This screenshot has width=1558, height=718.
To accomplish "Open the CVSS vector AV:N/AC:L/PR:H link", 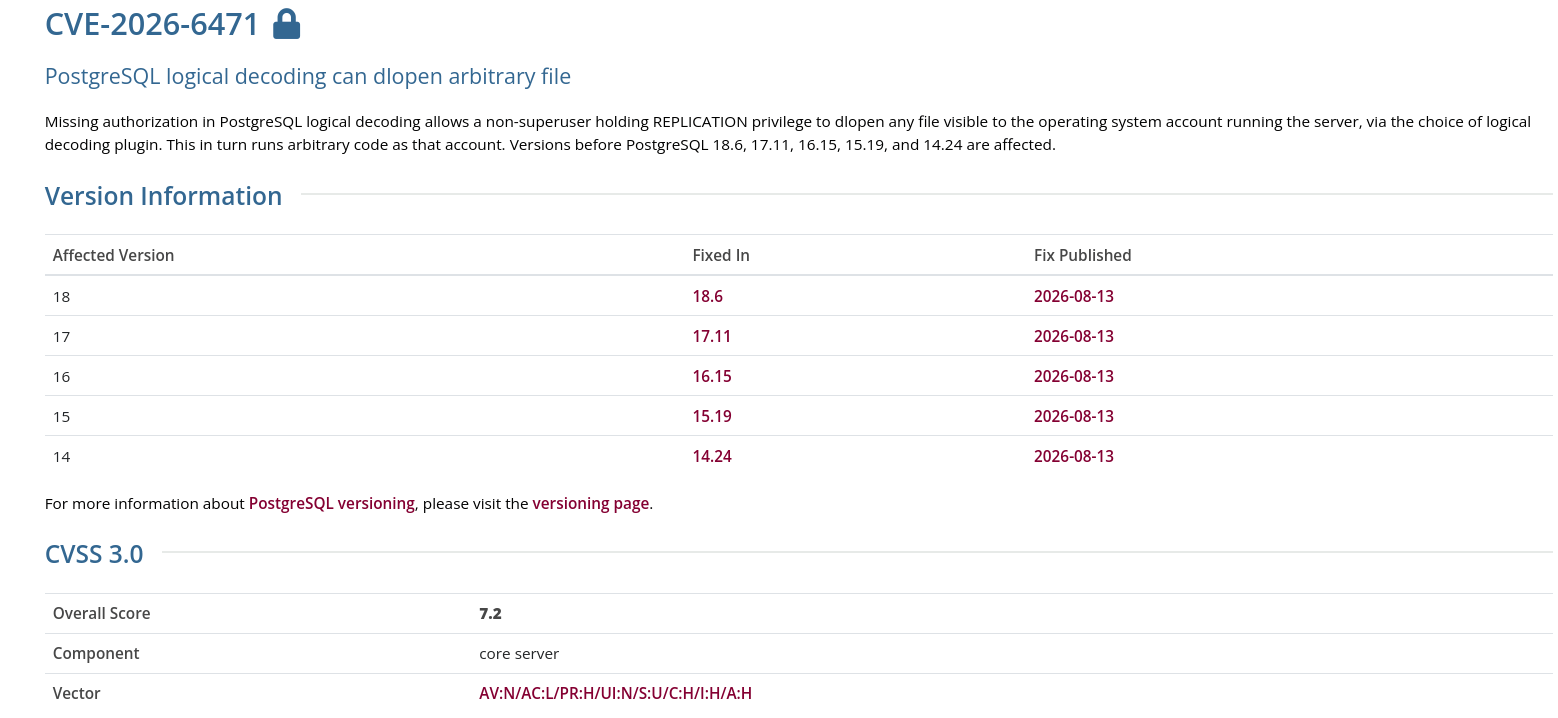I will coord(615,693).
